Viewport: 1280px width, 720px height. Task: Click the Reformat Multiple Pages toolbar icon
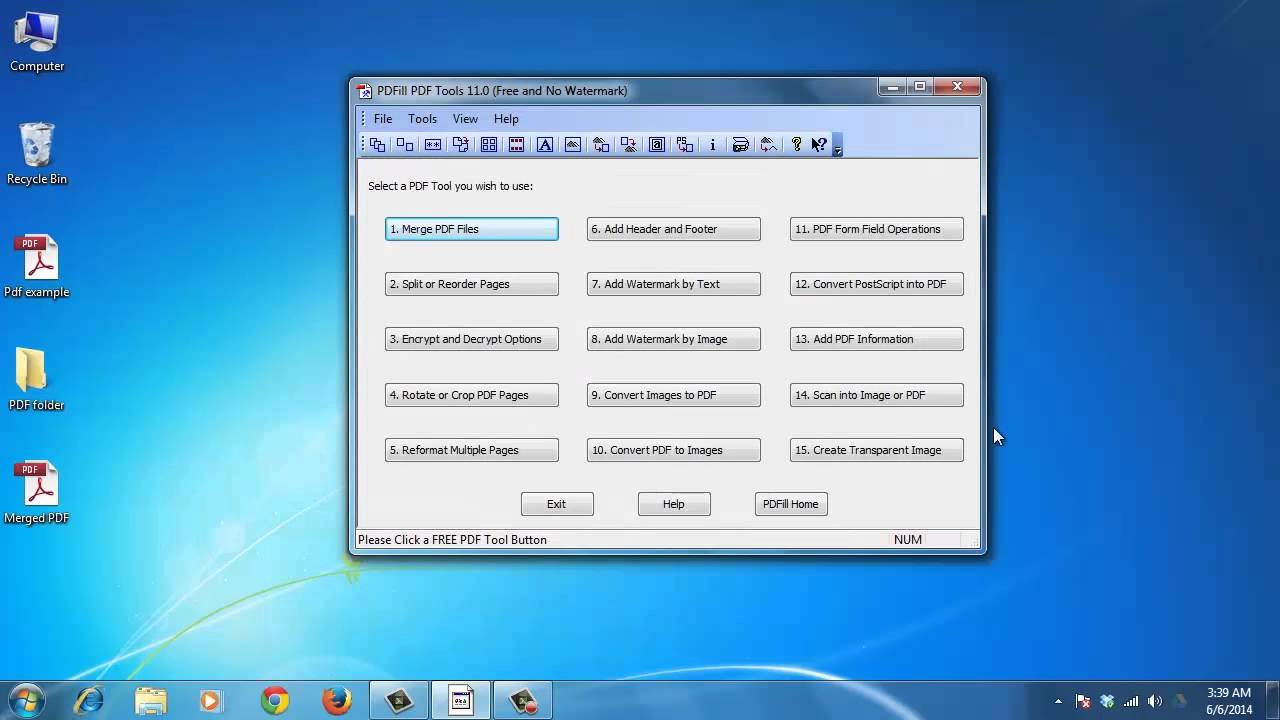(489, 145)
